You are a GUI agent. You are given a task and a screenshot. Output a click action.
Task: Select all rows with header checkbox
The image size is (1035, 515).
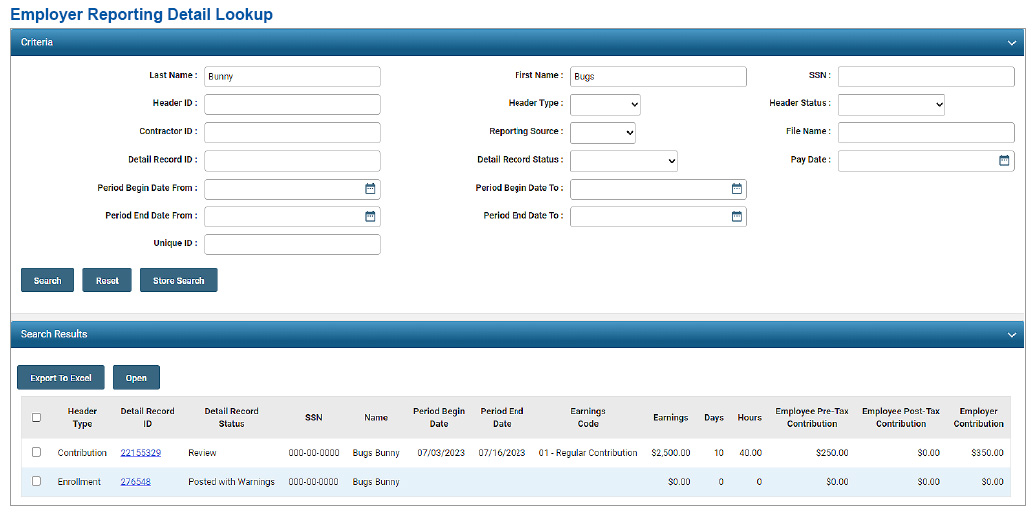(x=37, y=418)
